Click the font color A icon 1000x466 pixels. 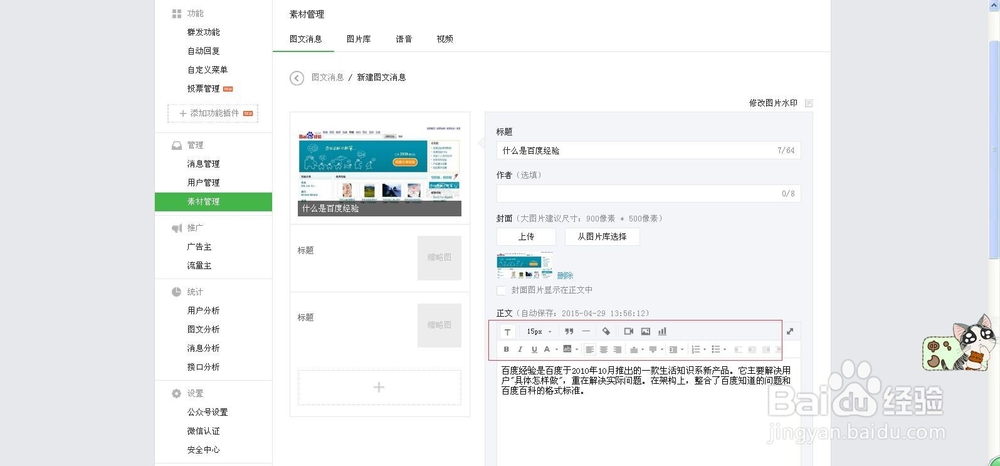click(547, 349)
